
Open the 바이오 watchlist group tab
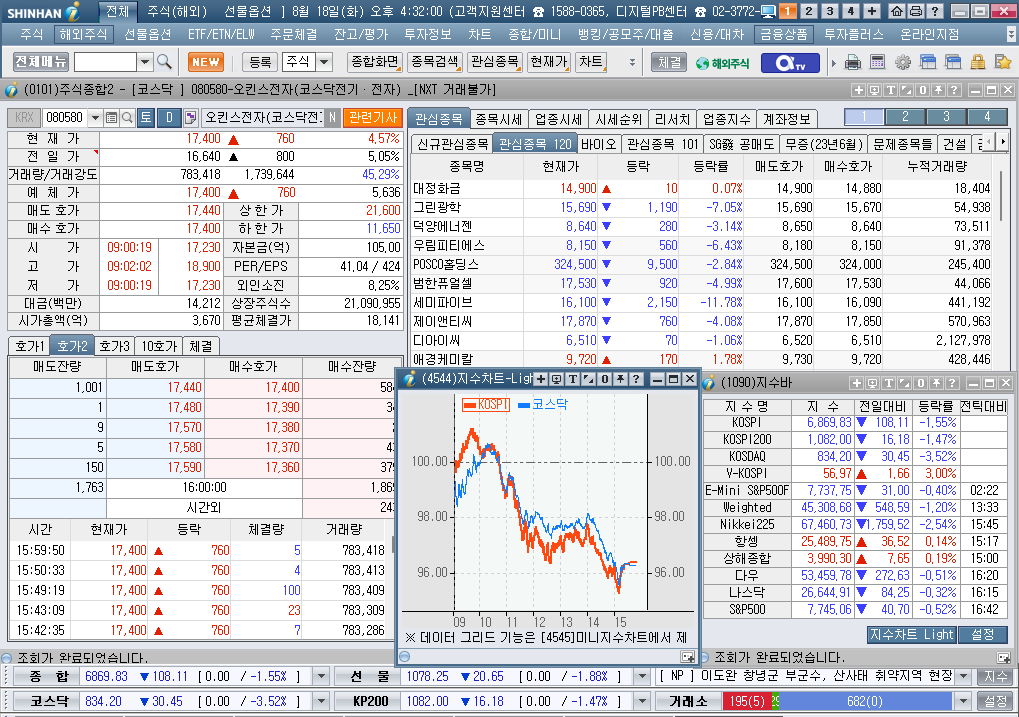(598, 144)
